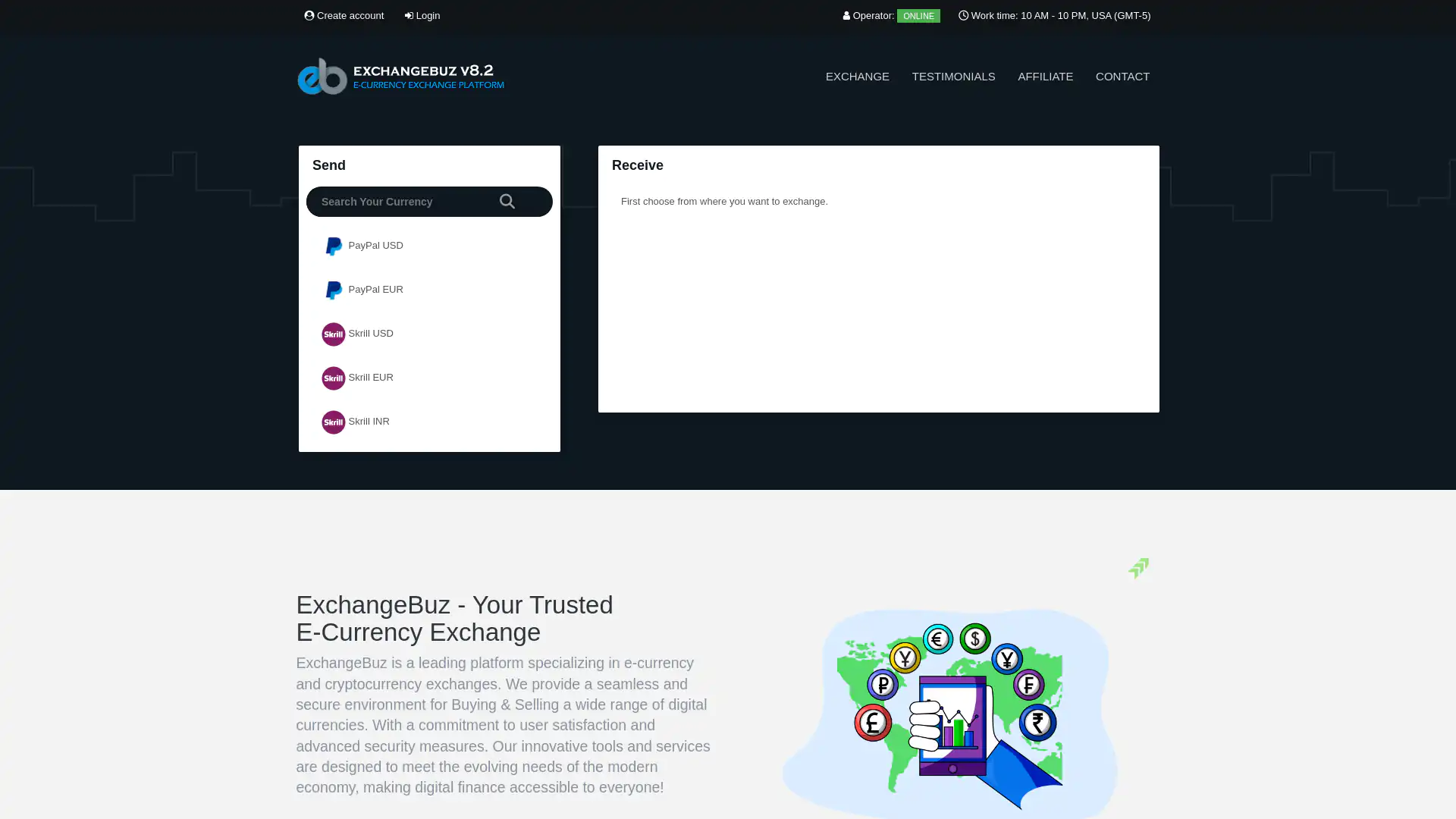Click the ExchangeBuz logo

[400, 77]
